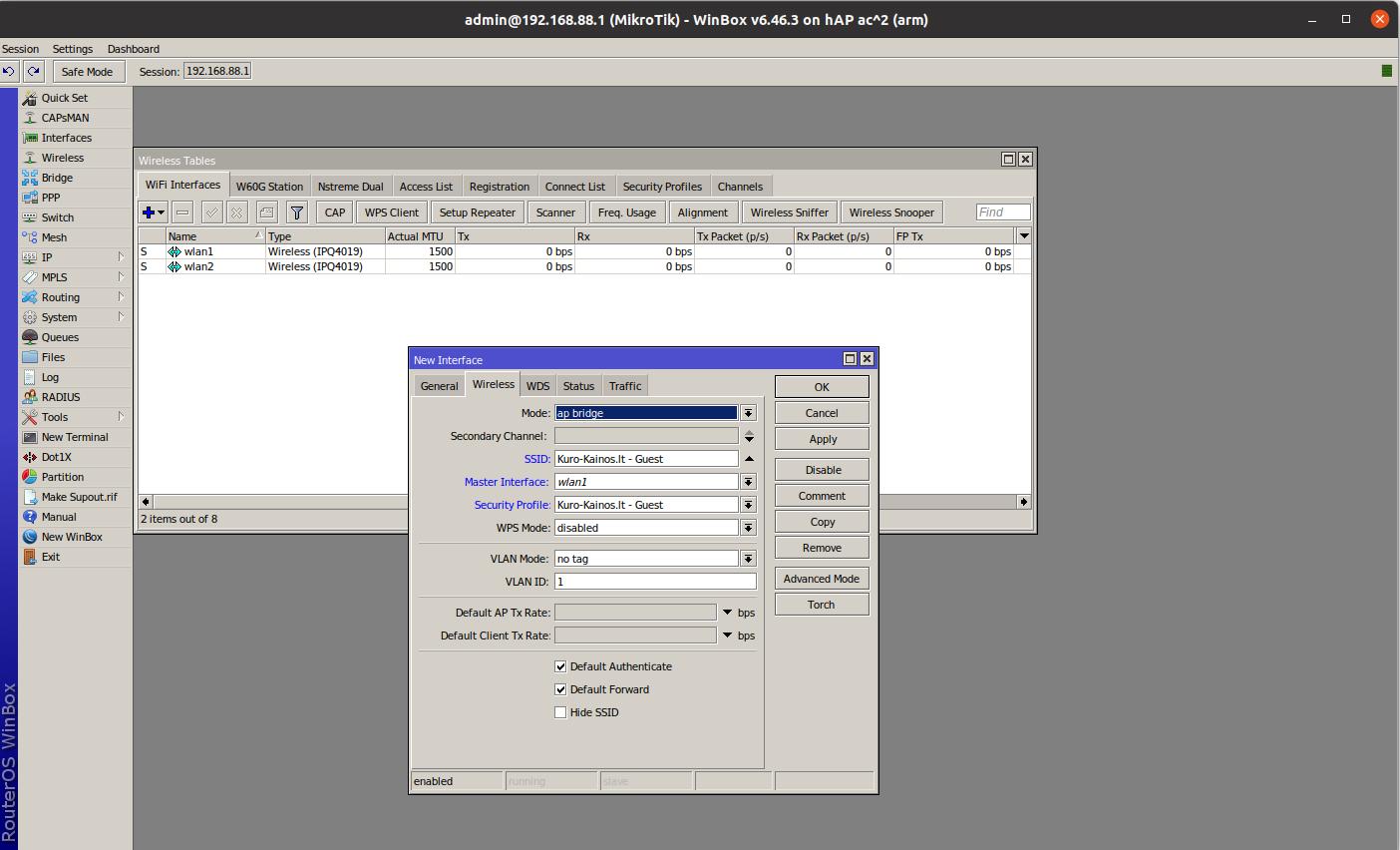Click Freq. Usage button
This screenshot has width=1400, height=850.
click(627, 212)
